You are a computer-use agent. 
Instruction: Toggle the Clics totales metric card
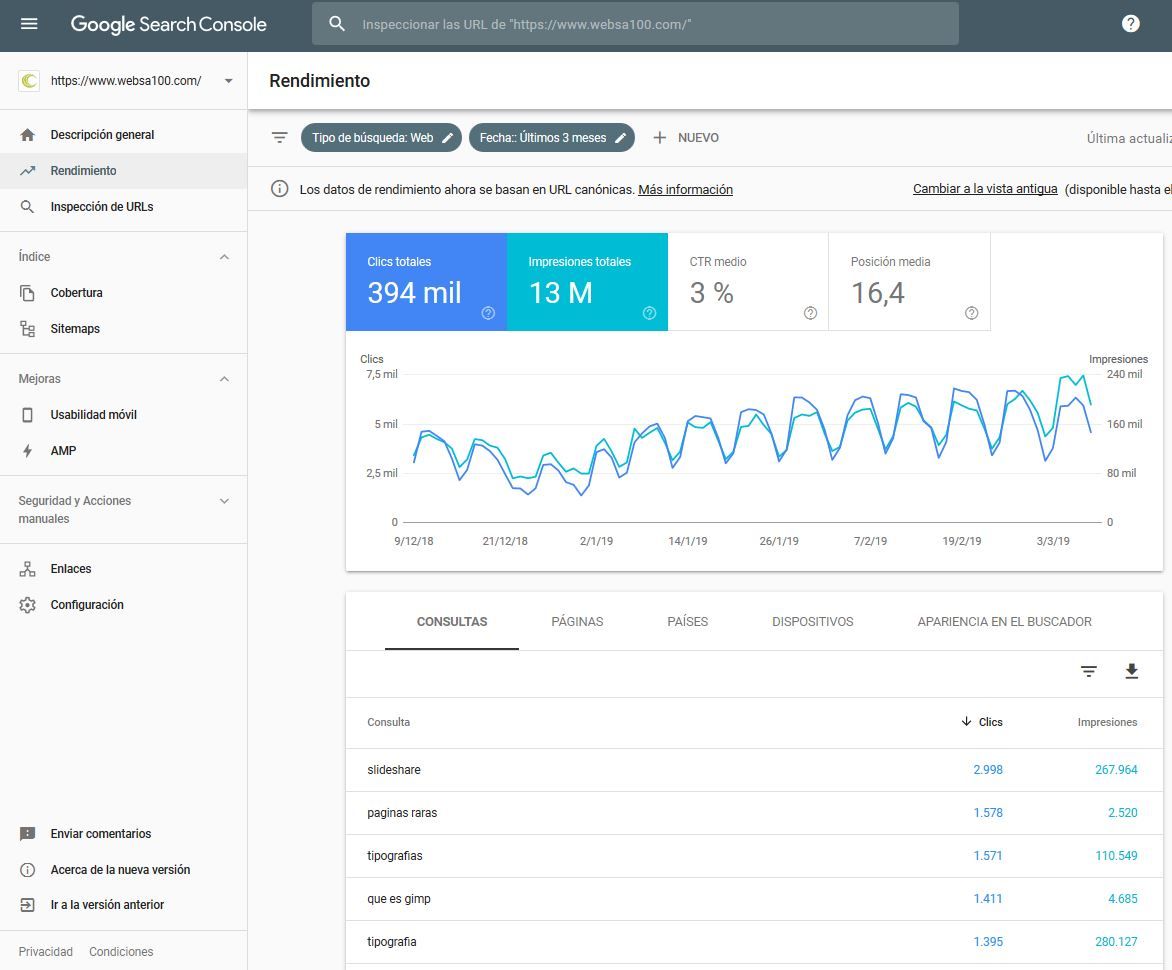[426, 282]
